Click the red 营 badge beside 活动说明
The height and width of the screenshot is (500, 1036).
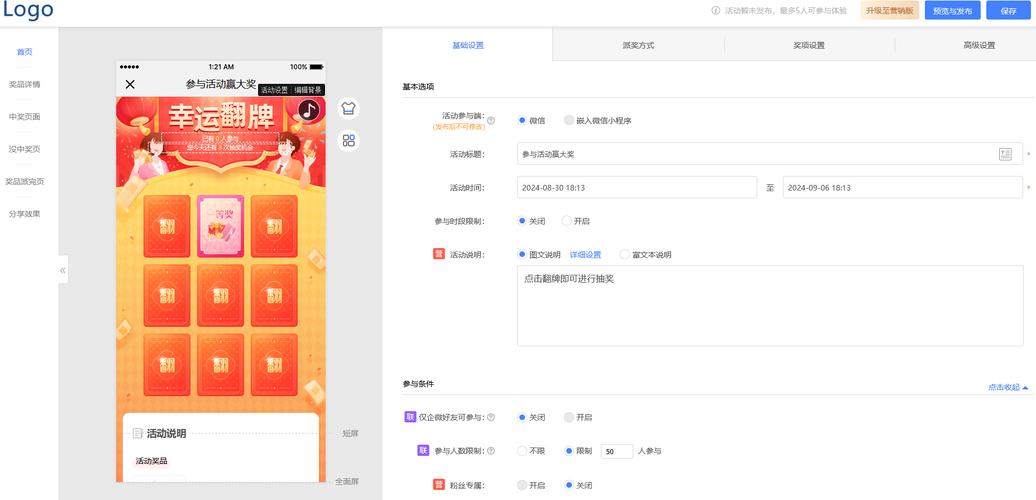439,254
